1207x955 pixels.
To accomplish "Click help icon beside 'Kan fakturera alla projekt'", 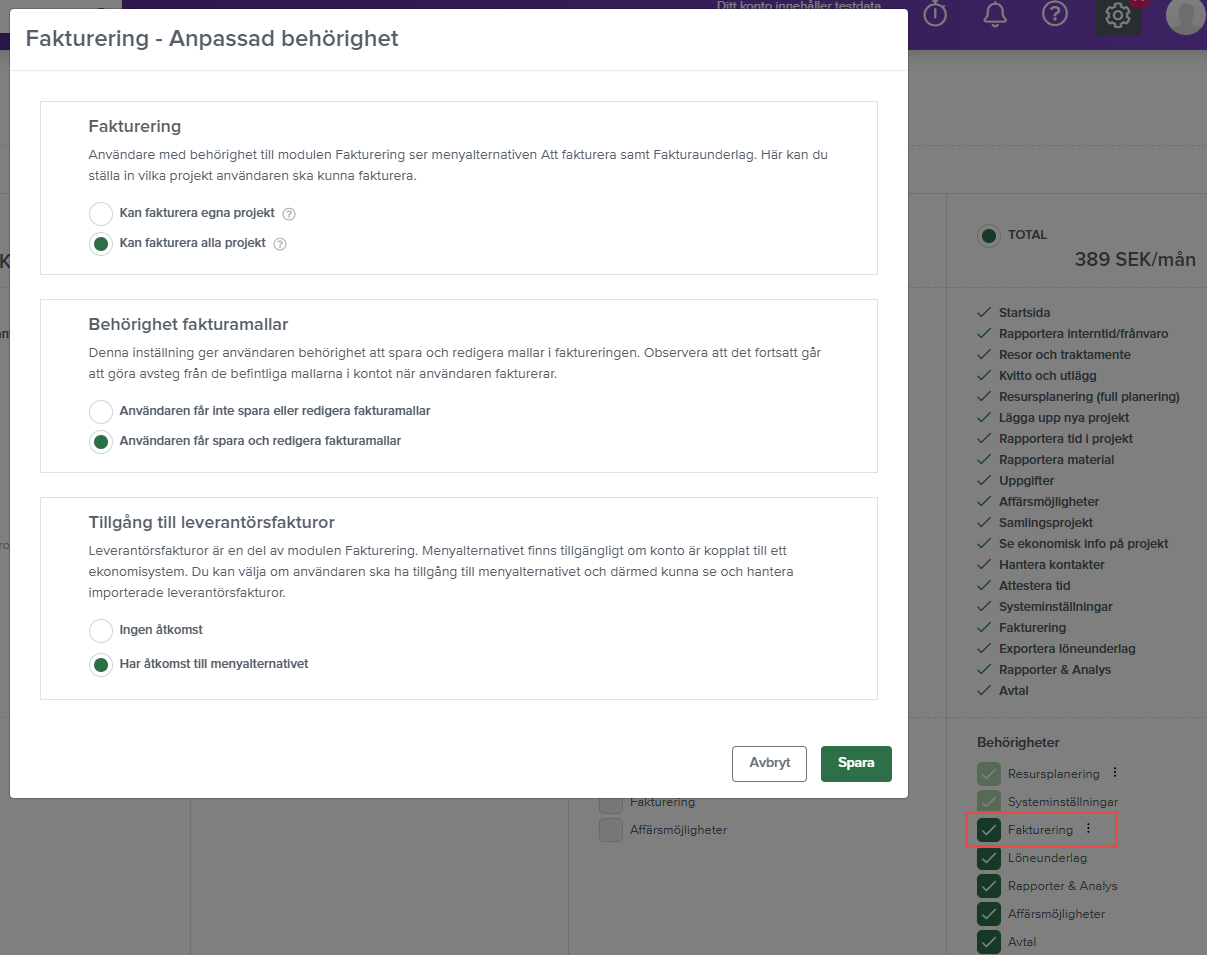I will [x=280, y=244].
